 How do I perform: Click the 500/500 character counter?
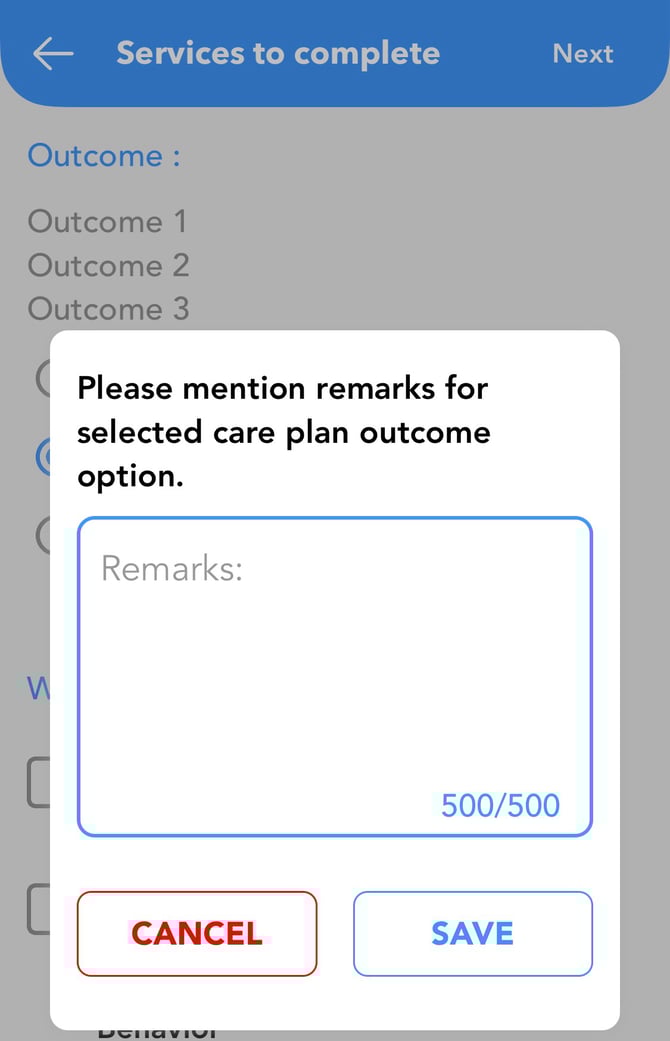[500, 806]
